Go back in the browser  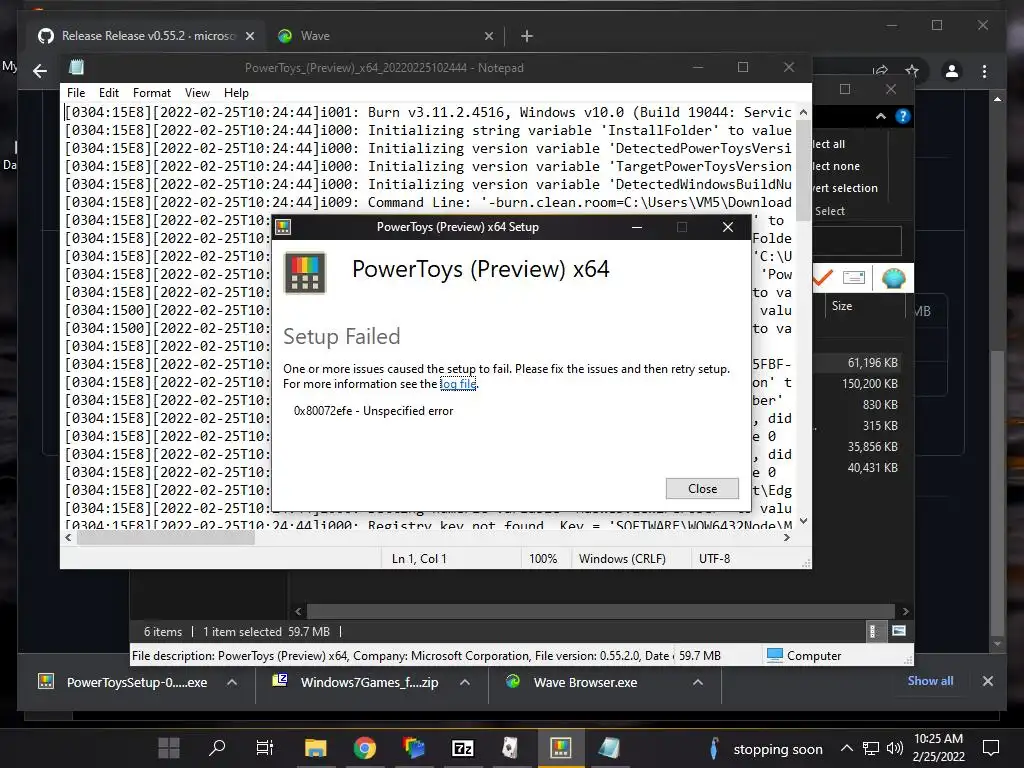click(40, 71)
